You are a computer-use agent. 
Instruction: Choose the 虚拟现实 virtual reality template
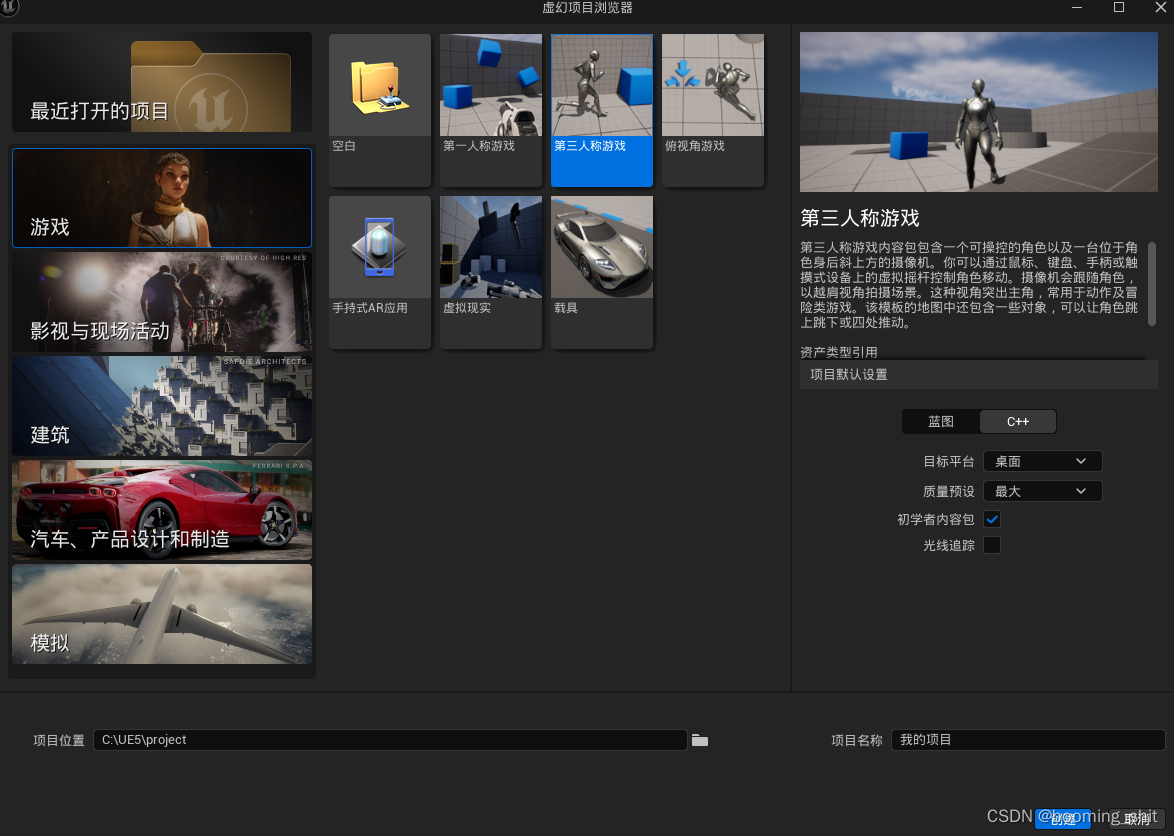point(490,272)
